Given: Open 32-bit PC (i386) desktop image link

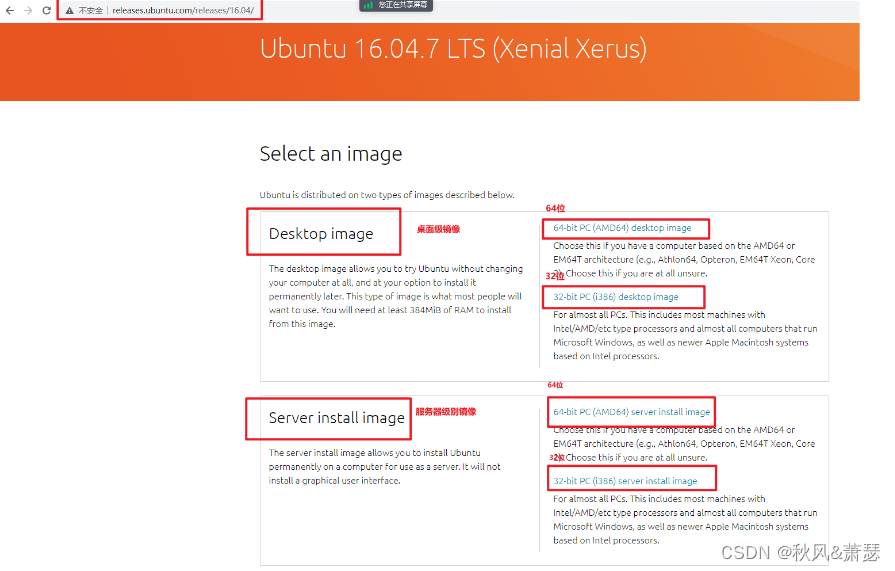Looking at the screenshot, I should pos(615,297).
